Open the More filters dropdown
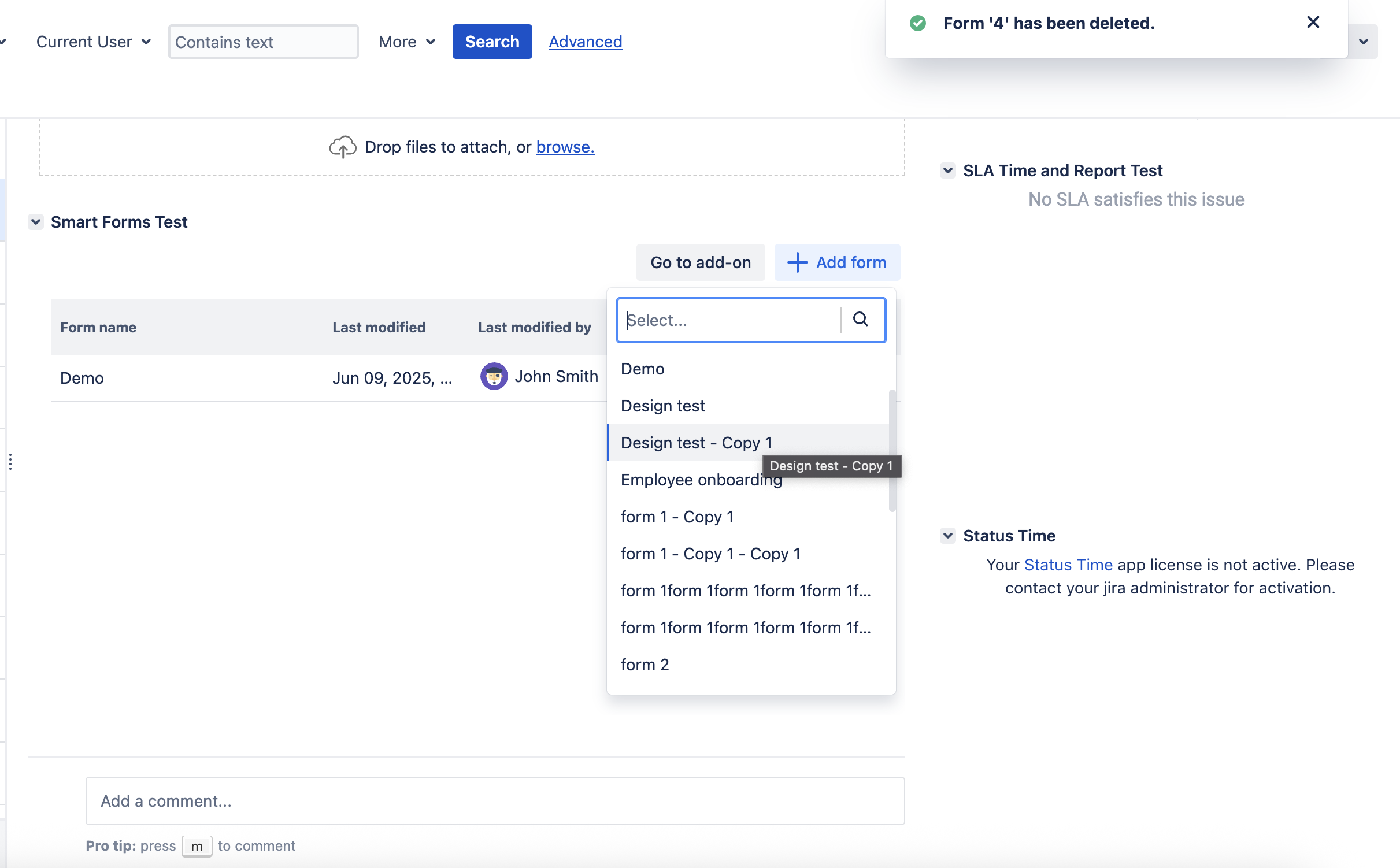The image size is (1400, 868). [x=406, y=42]
